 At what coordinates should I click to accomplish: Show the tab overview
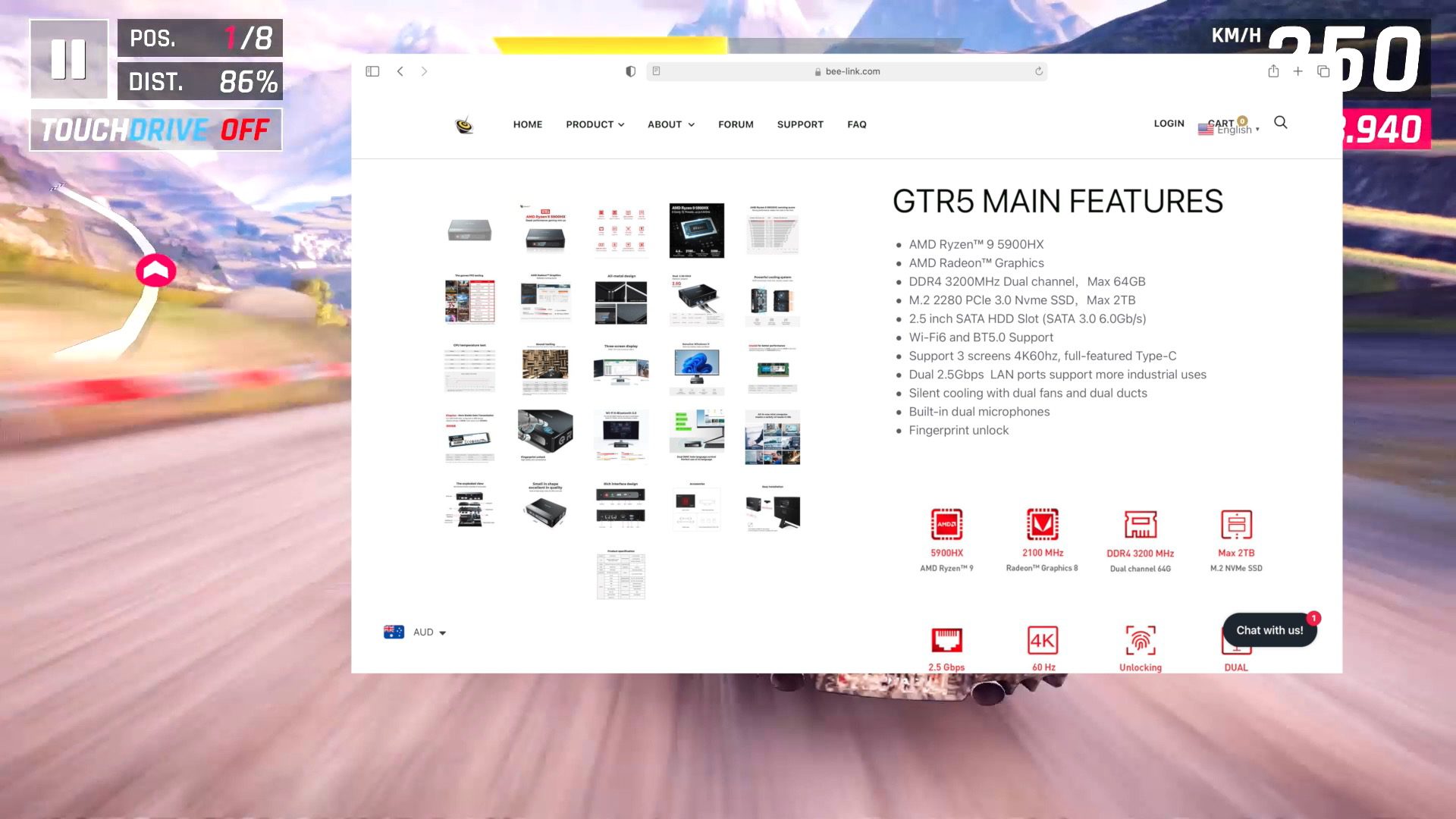click(1323, 71)
